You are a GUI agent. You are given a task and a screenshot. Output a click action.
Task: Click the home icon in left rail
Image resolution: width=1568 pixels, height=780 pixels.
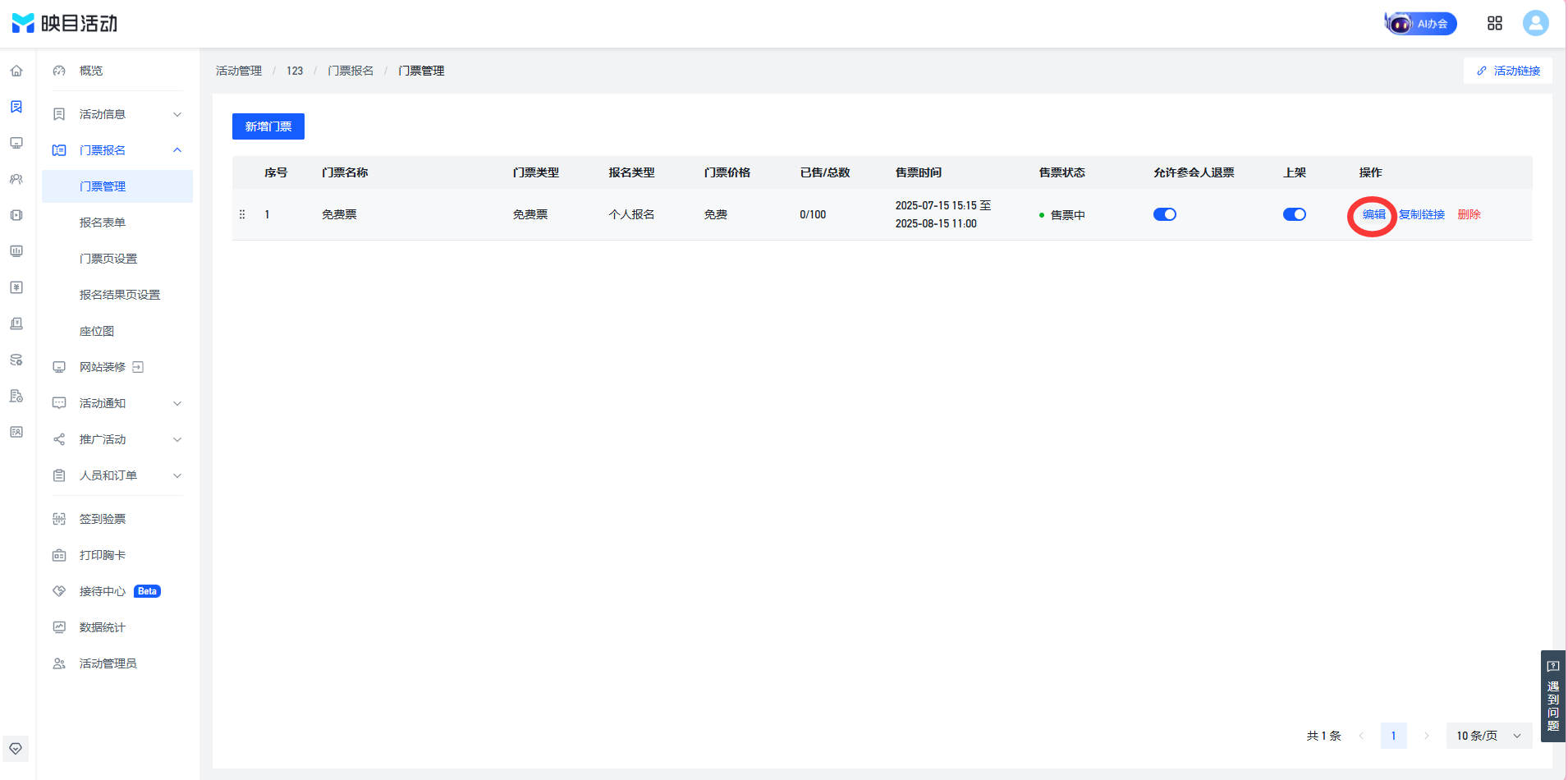(x=16, y=71)
